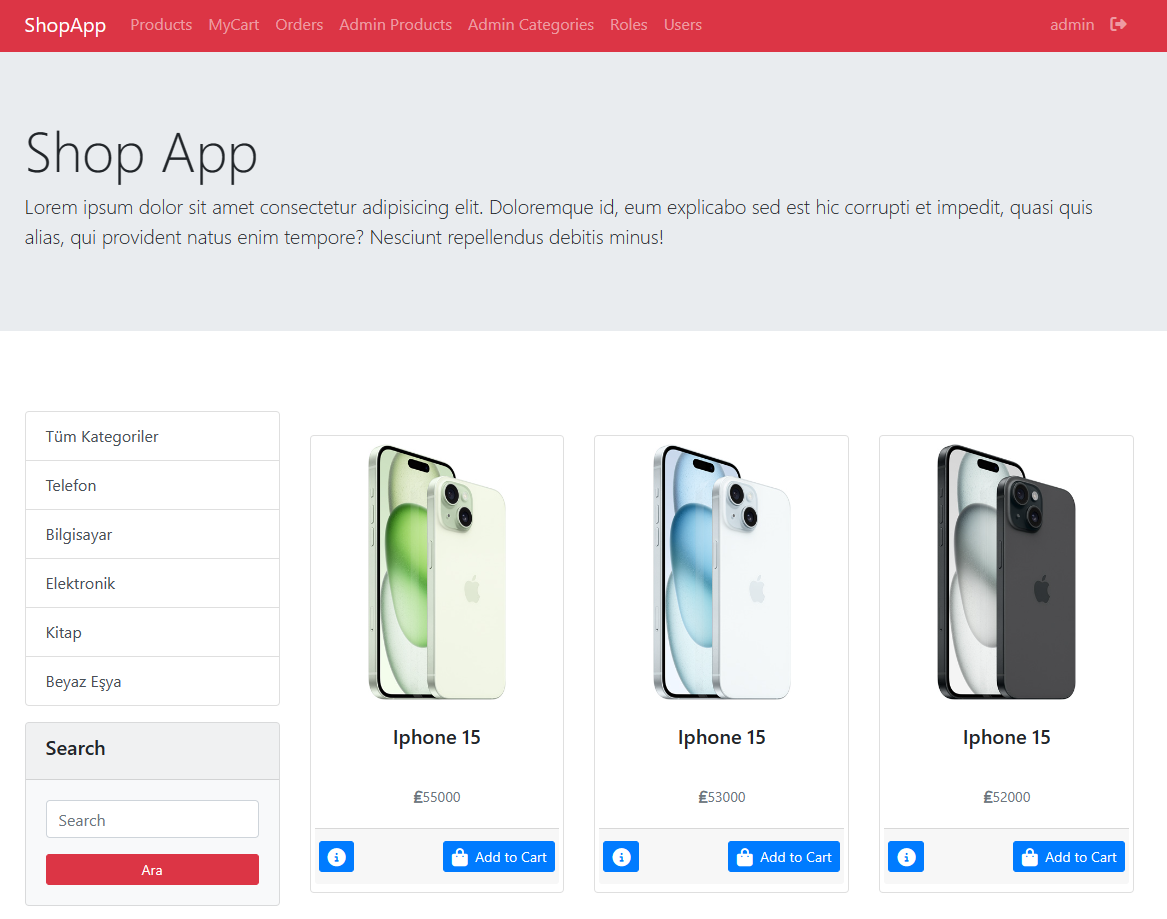
Task: Open the Products menu item
Action: [162, 25]
